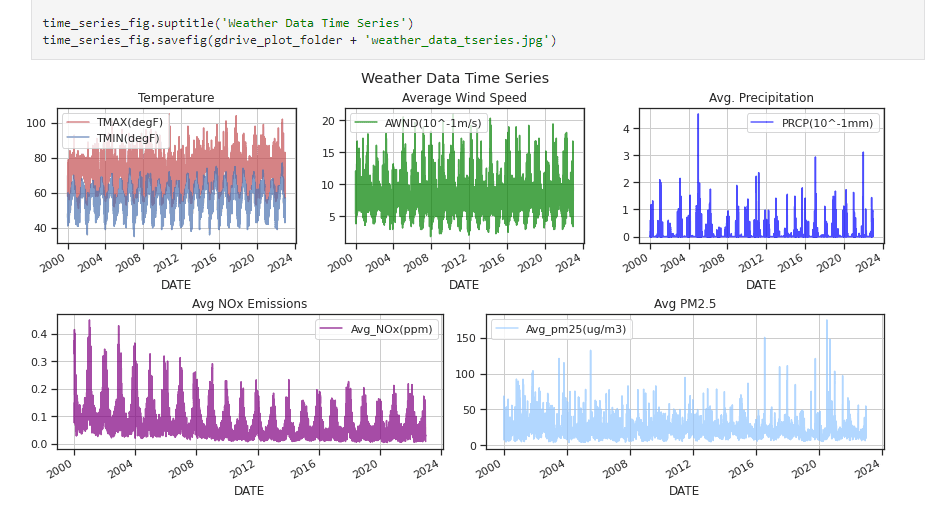
Task: Click the TMIN(degF) legend entry
Action: (x=113, y=138)
